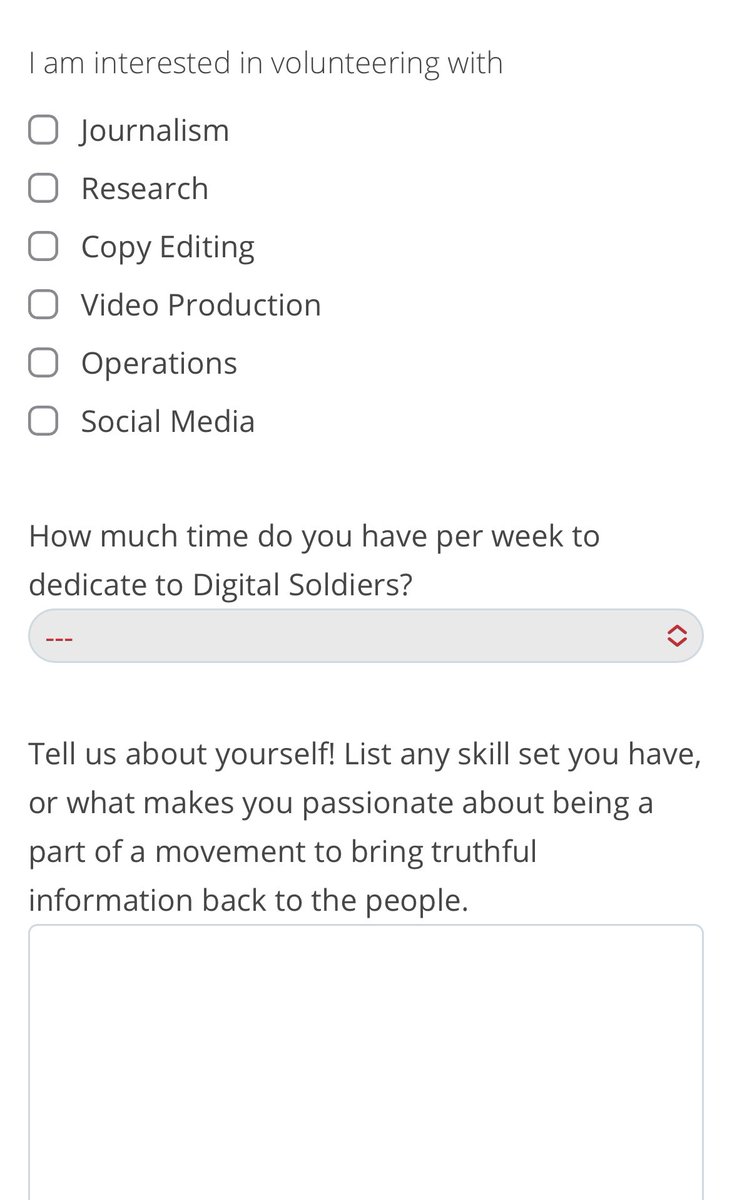Select the Video Production checkbox
732x1200 pixels.
pos(43,305)
